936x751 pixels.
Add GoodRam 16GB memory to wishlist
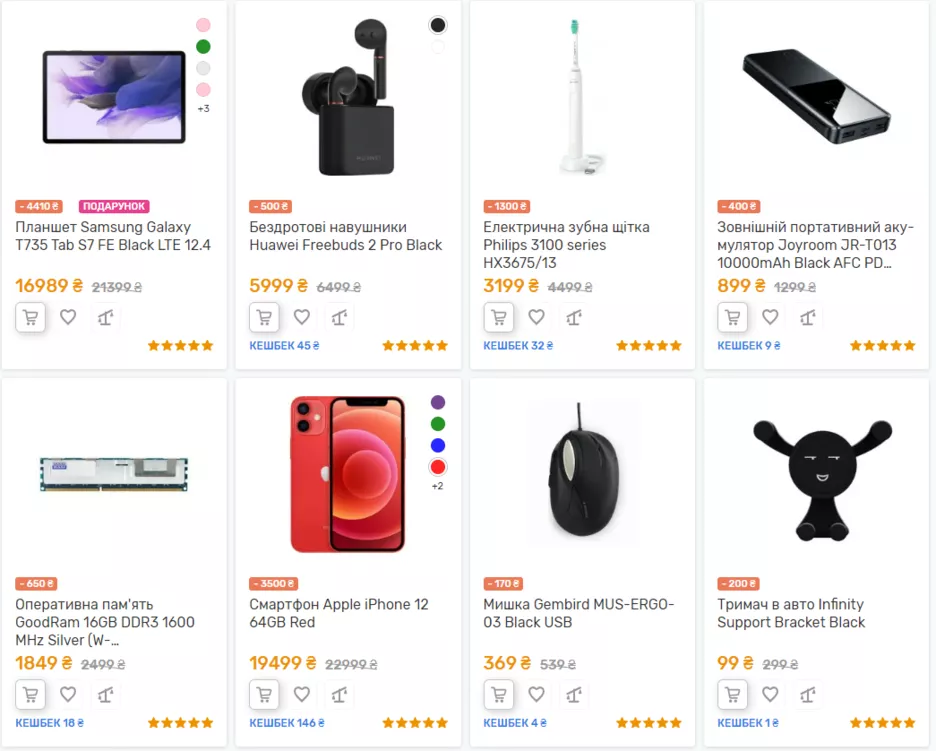(68, 694)
